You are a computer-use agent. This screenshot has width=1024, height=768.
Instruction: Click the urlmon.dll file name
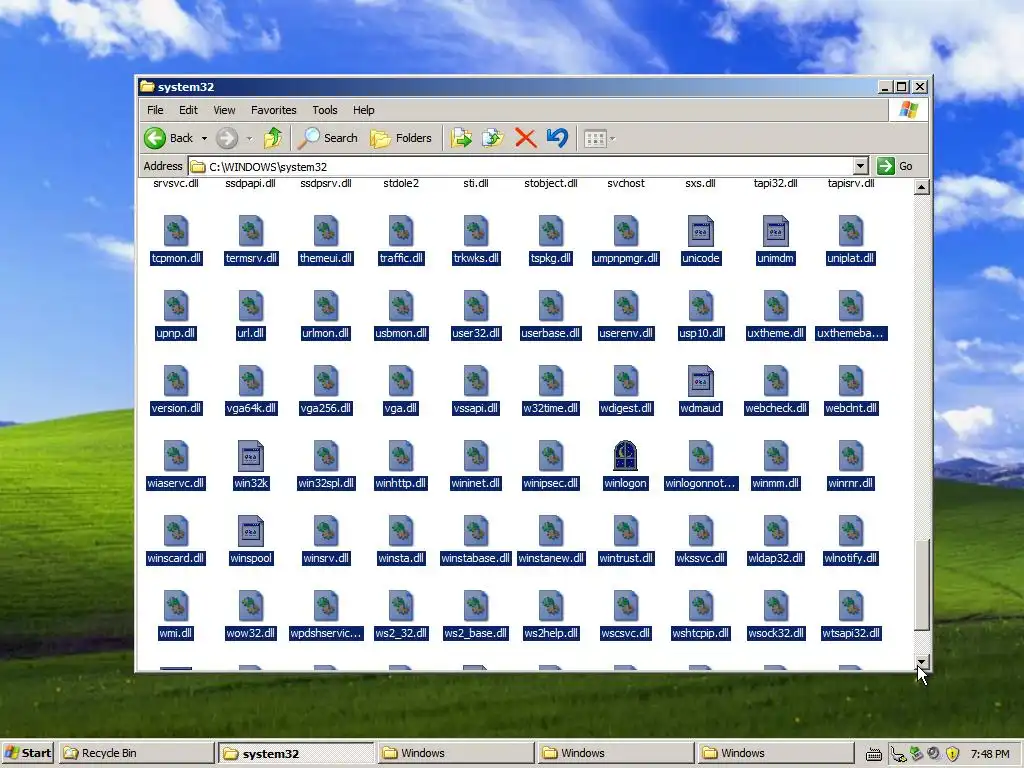(326, 333)
